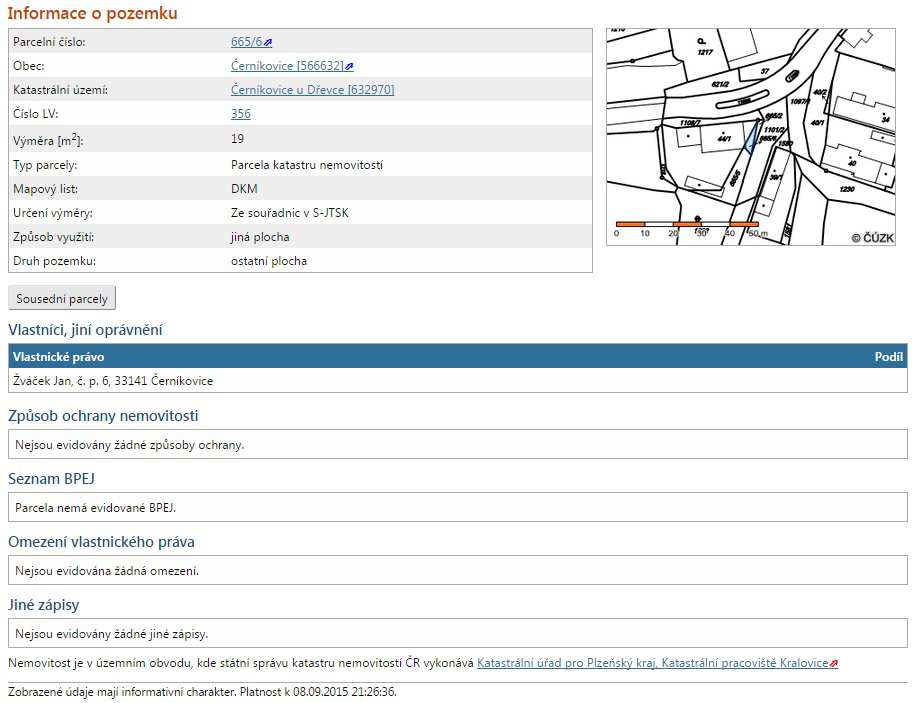
Task: Click the Katastrální území label
Action: pyautogui.click(x=60, y=90)
